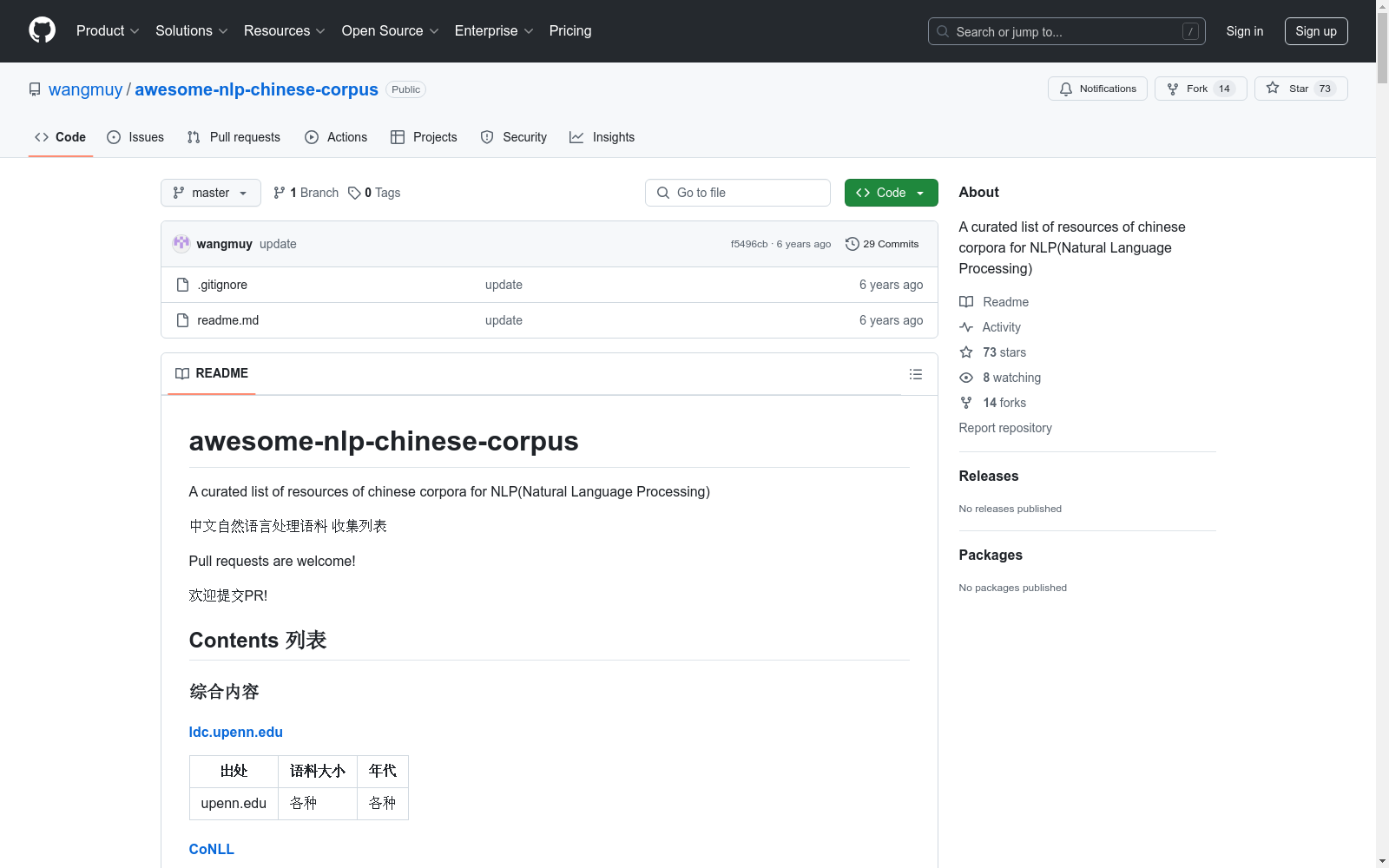This screenshot has width=1389, height=868.
Task: Click Sign in
Action: tap(1245, 31)
